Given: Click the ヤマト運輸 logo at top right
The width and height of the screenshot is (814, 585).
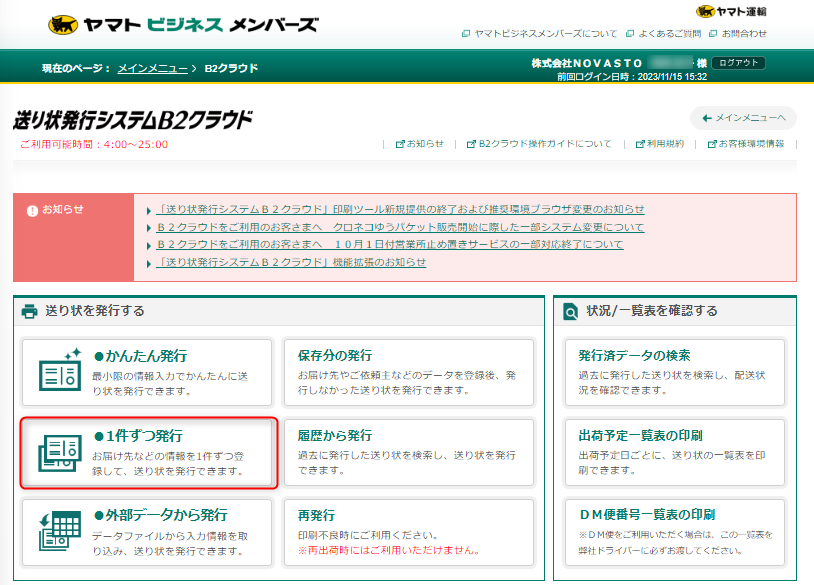Looking at the screenshot, I should click(x=731, y=11).
